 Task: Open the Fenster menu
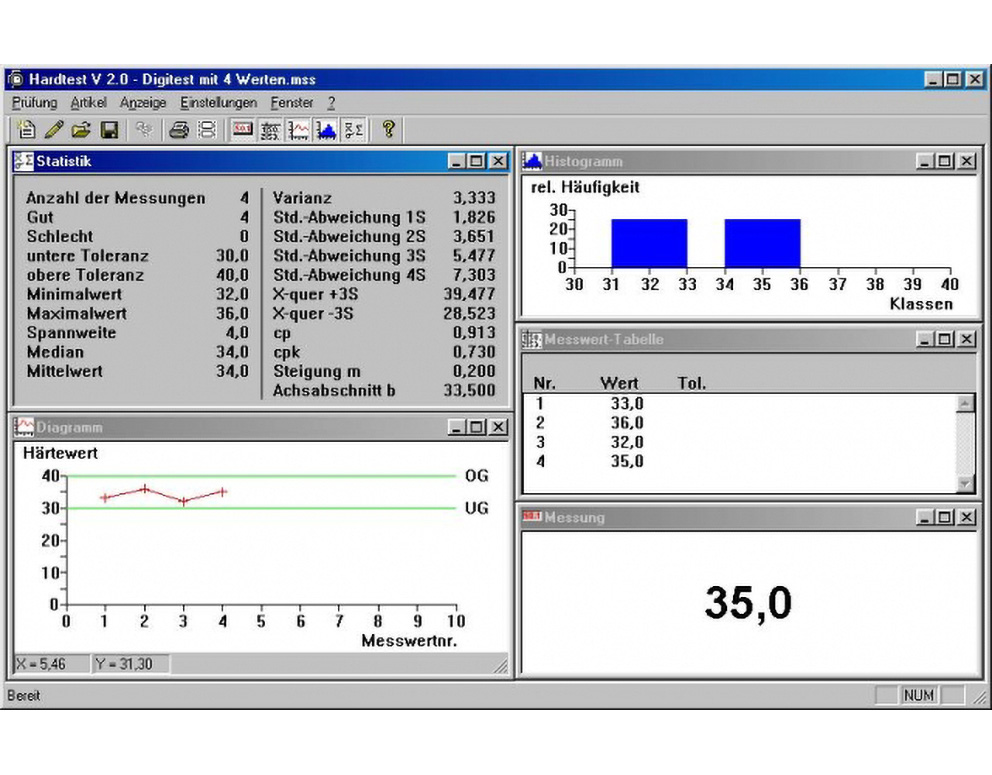[x=292, y=102]
